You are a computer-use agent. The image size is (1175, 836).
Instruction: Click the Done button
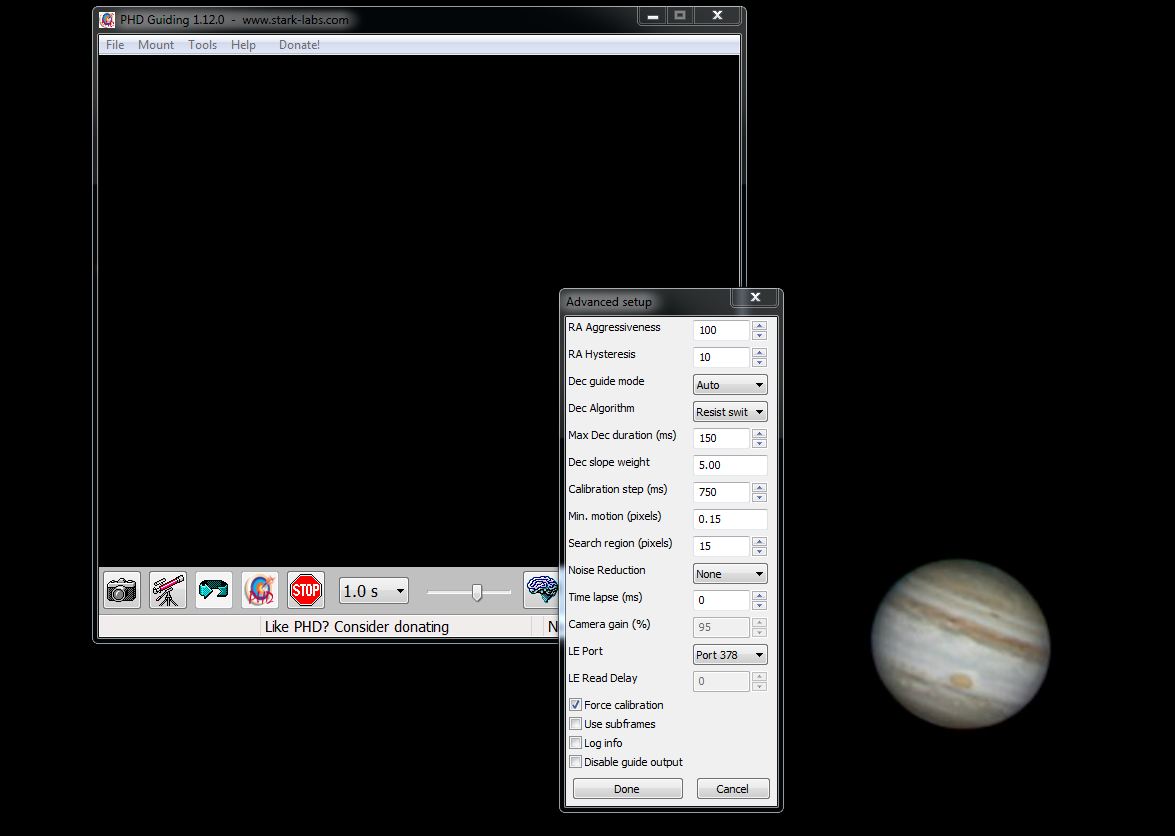click(627, 788)
